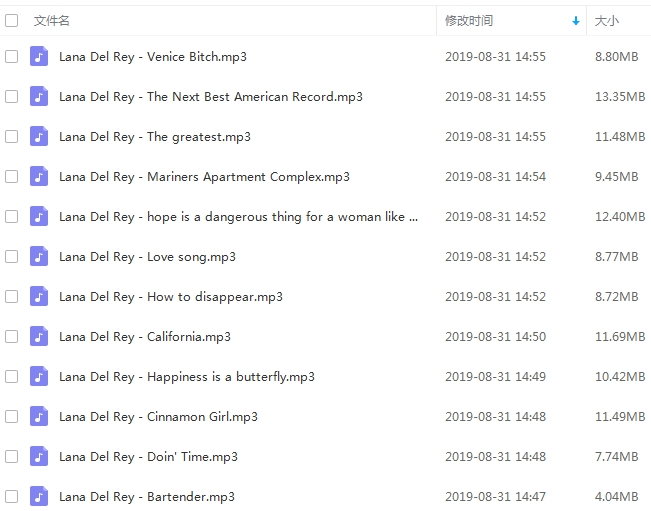Click music icon for The greatest.mp3
Screen dimensions: 651x511
coord(39,137)
